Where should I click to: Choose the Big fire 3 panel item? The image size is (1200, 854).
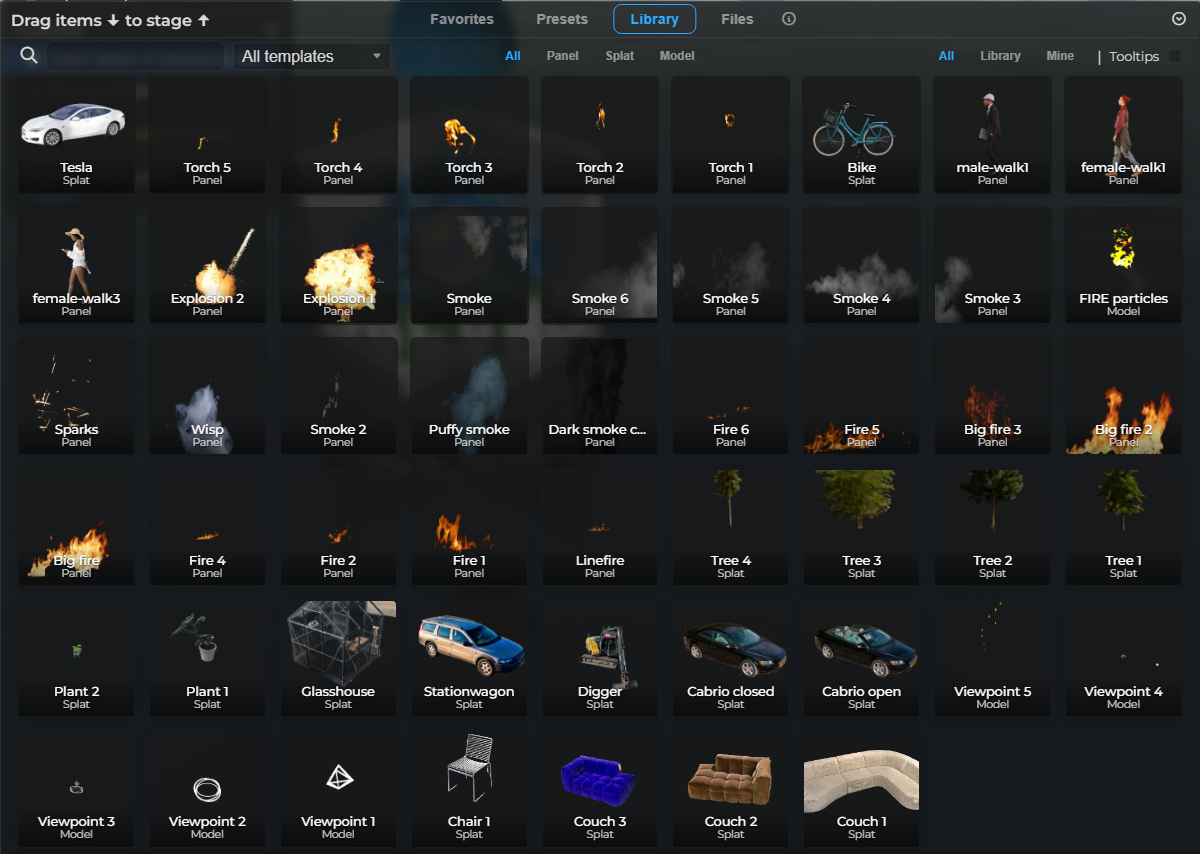993,396
